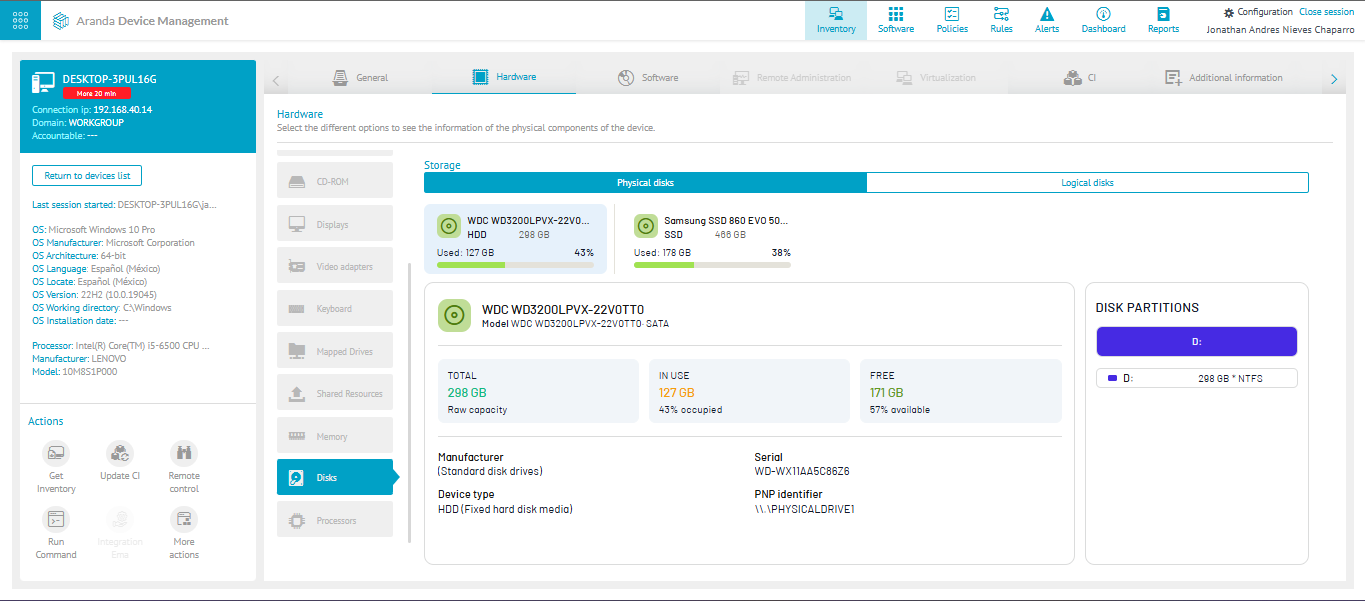Click the Aranda Device Management cube logo

(62, 20)
